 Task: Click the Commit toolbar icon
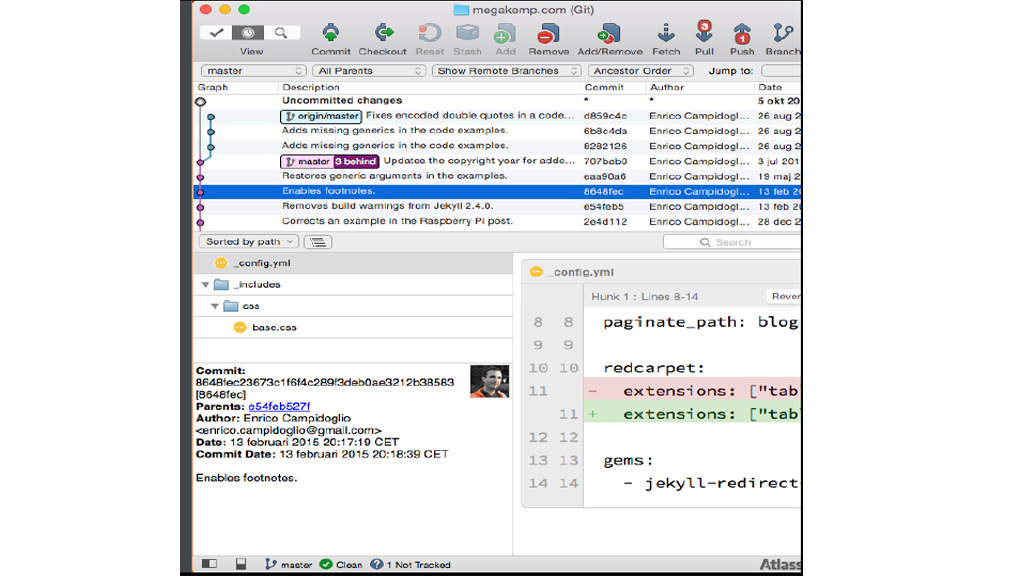pyautogui.click(x=330, y=33)
